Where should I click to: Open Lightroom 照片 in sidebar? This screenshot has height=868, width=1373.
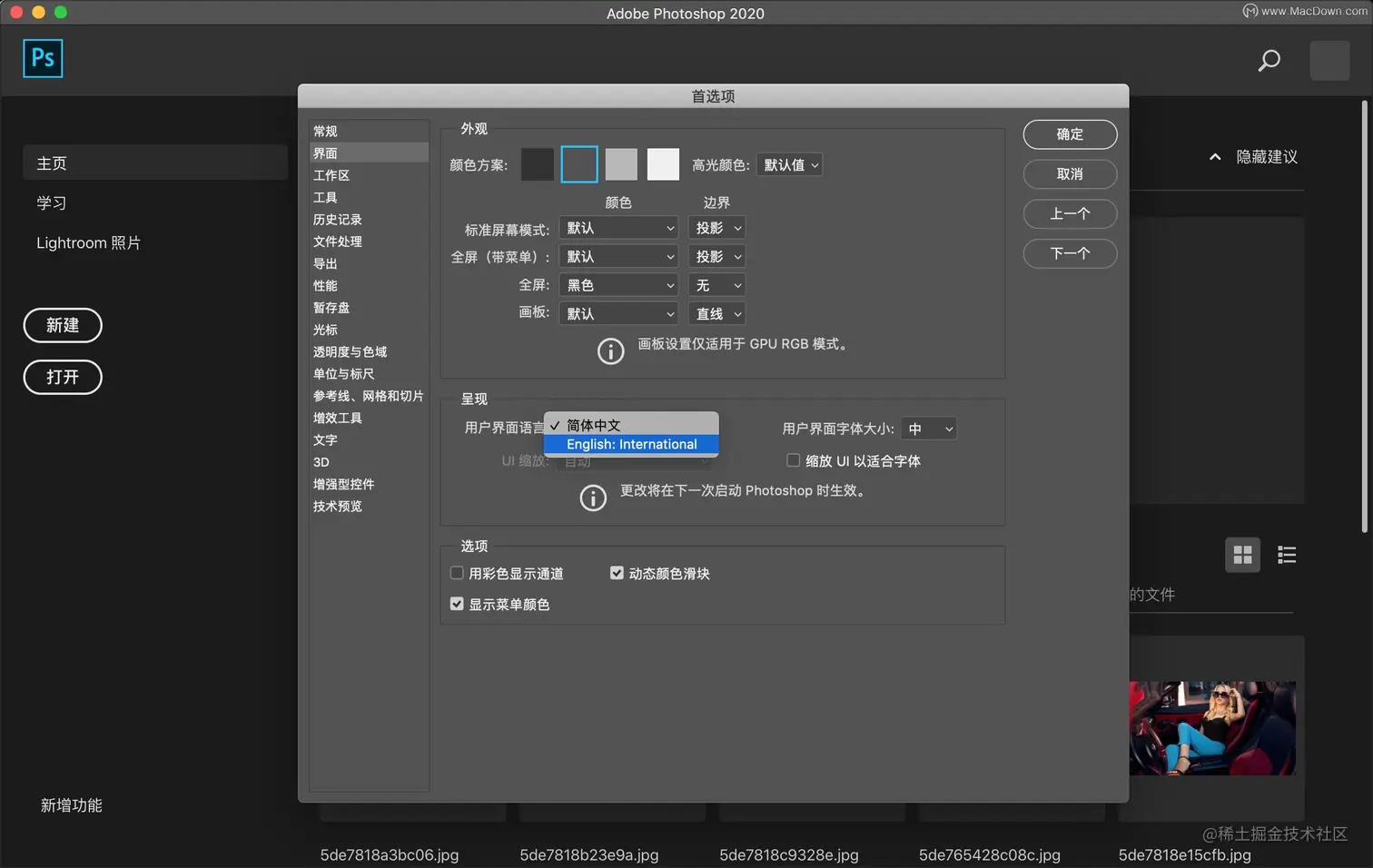(88, 243)
